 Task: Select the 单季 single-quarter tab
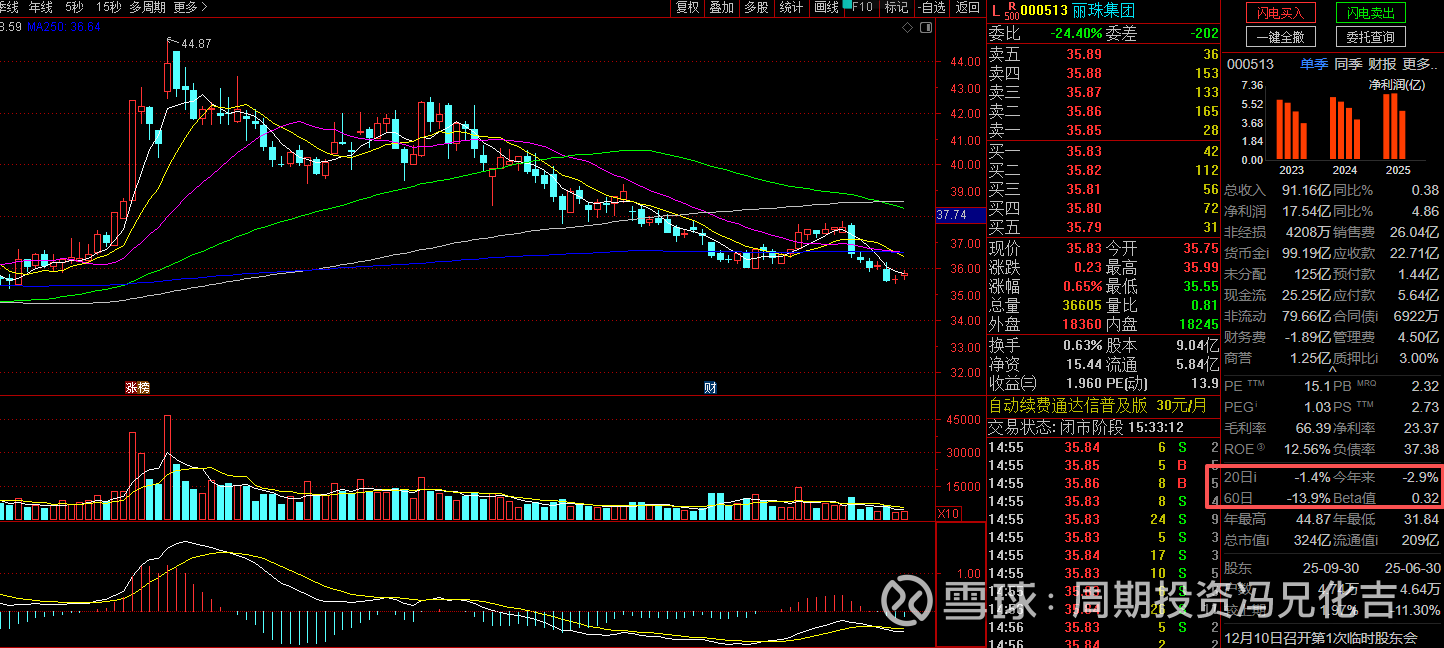(1314, 64)
